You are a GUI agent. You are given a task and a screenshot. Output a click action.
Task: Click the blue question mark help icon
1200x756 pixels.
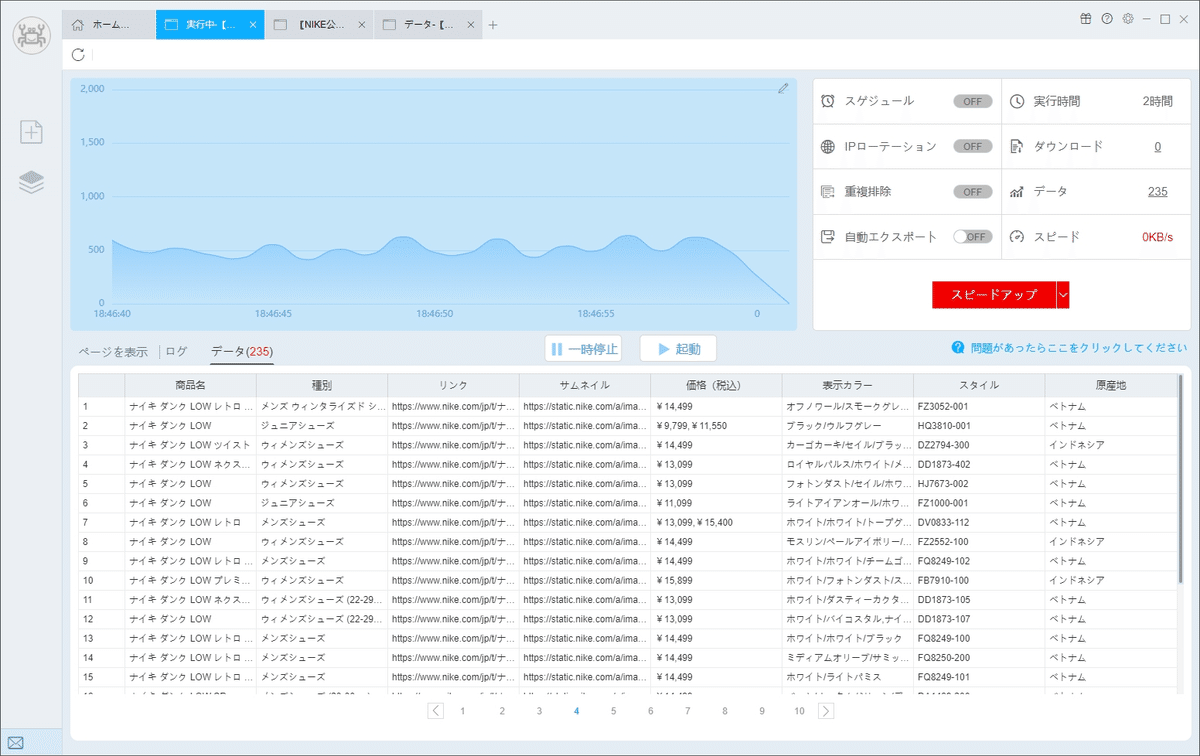[x=958, y=348]
